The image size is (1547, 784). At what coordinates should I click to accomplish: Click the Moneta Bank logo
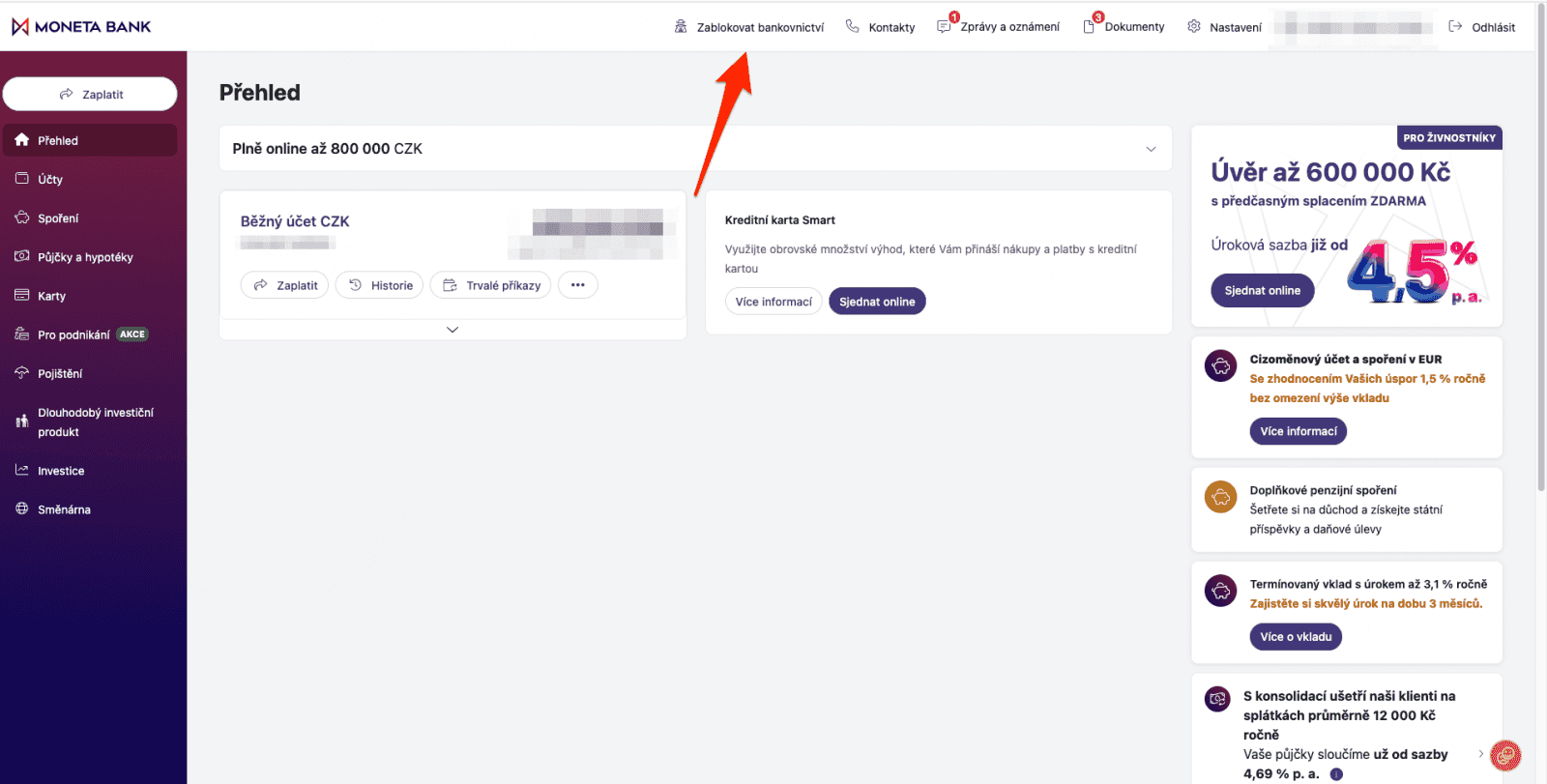click(81, 26)
